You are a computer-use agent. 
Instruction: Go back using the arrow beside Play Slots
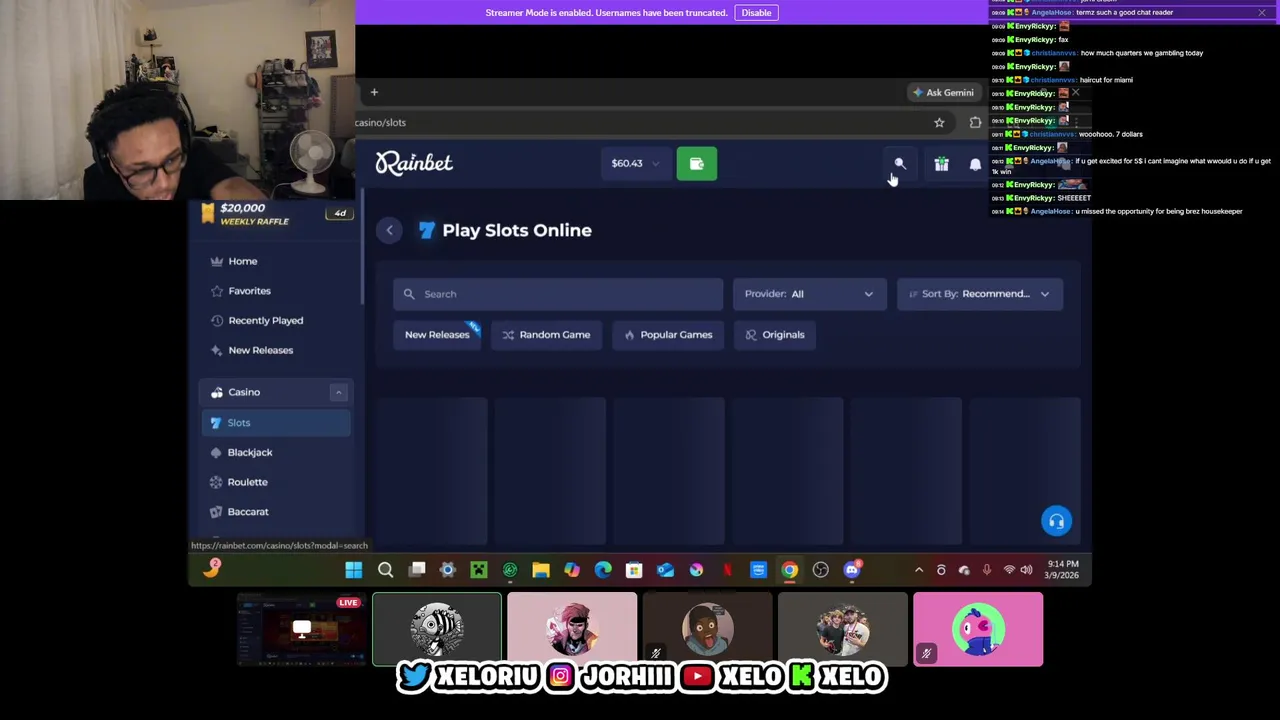pos(390,230)
